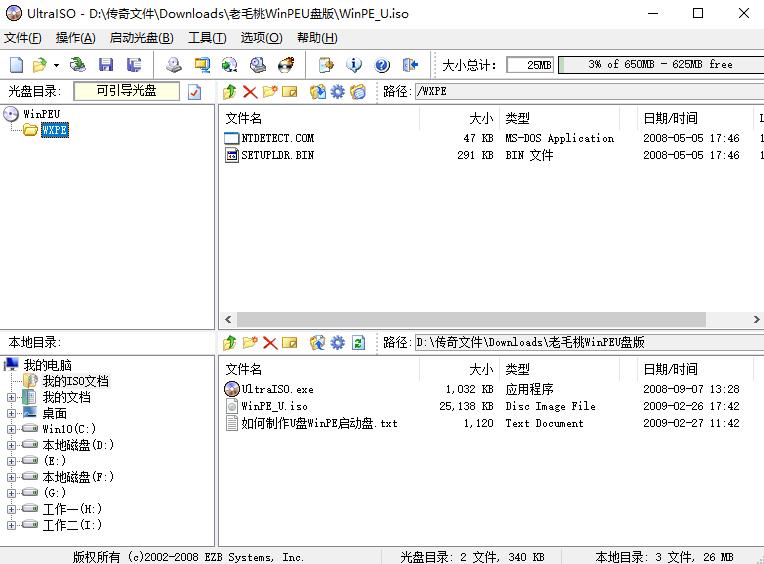The width and height of the screenshot is (764, 564).
Task: Click the info icon in toolbar
Action: pyautogui.click(x=354, y=65)
